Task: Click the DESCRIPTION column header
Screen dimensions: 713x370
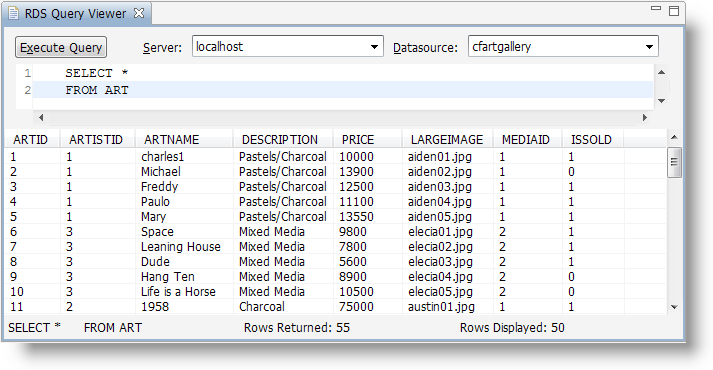Action: [x=283, y=140]
